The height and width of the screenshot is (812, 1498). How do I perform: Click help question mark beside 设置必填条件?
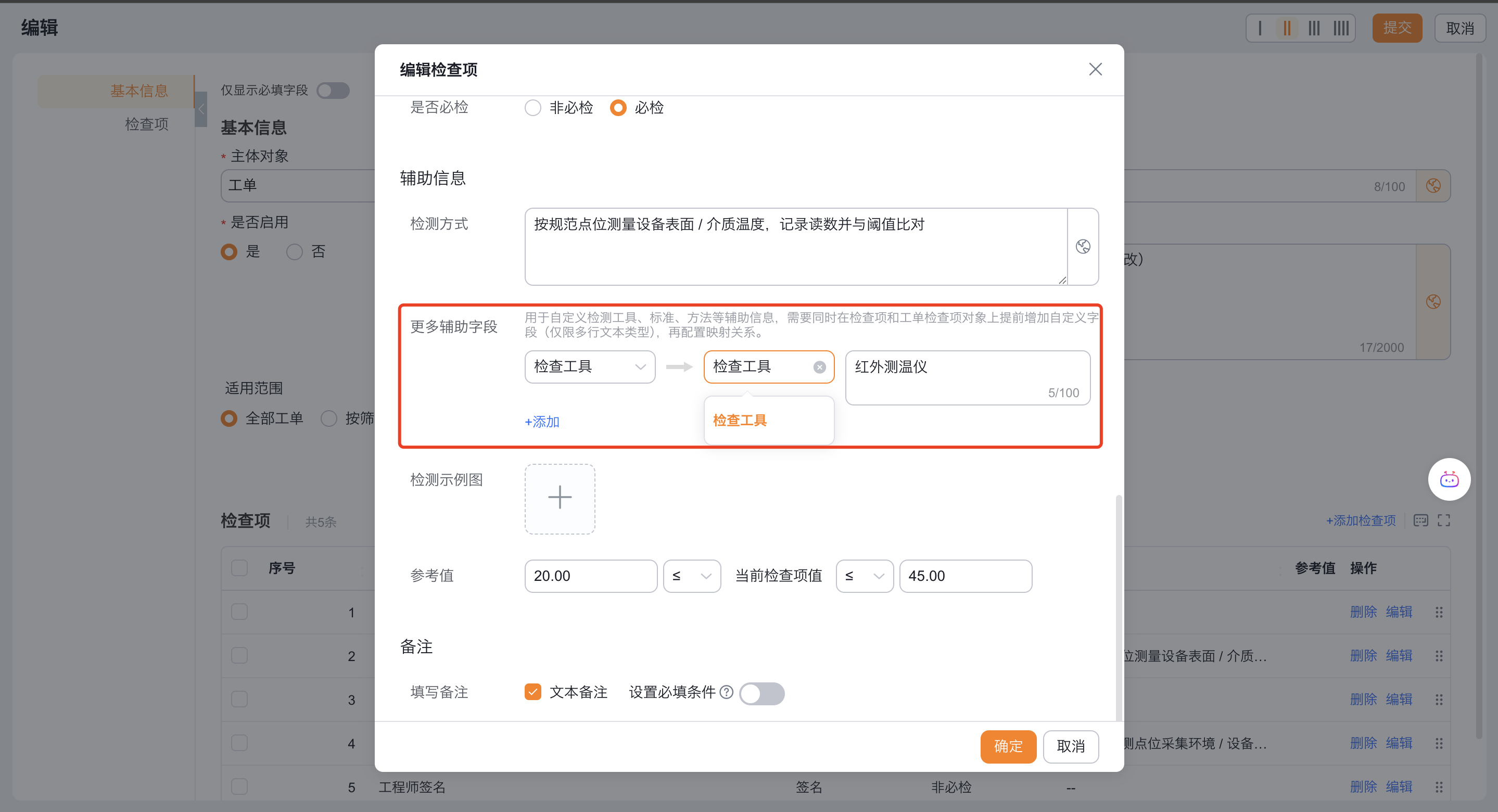(x=726, y=692)
